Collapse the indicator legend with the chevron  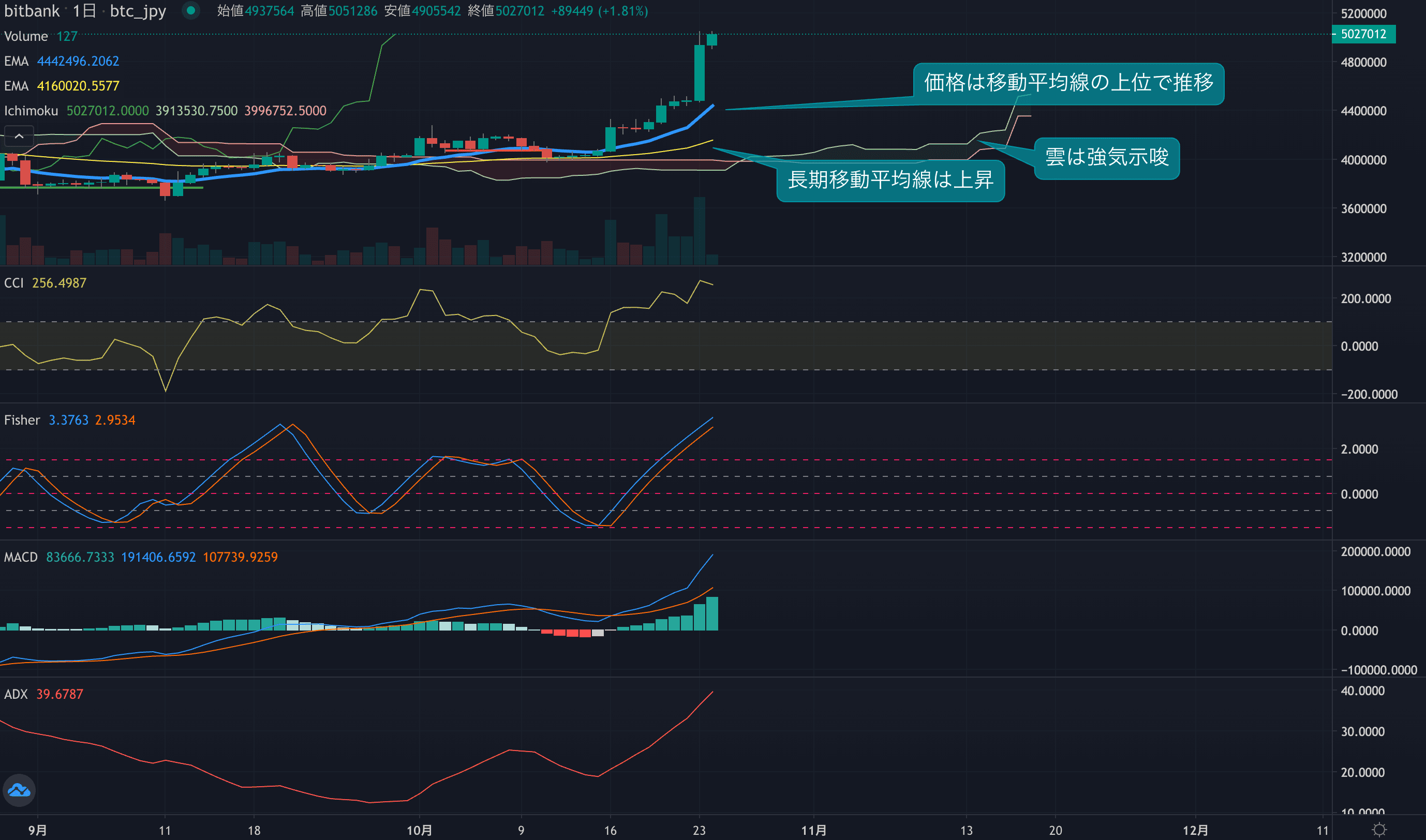click(x=19, y=136)
